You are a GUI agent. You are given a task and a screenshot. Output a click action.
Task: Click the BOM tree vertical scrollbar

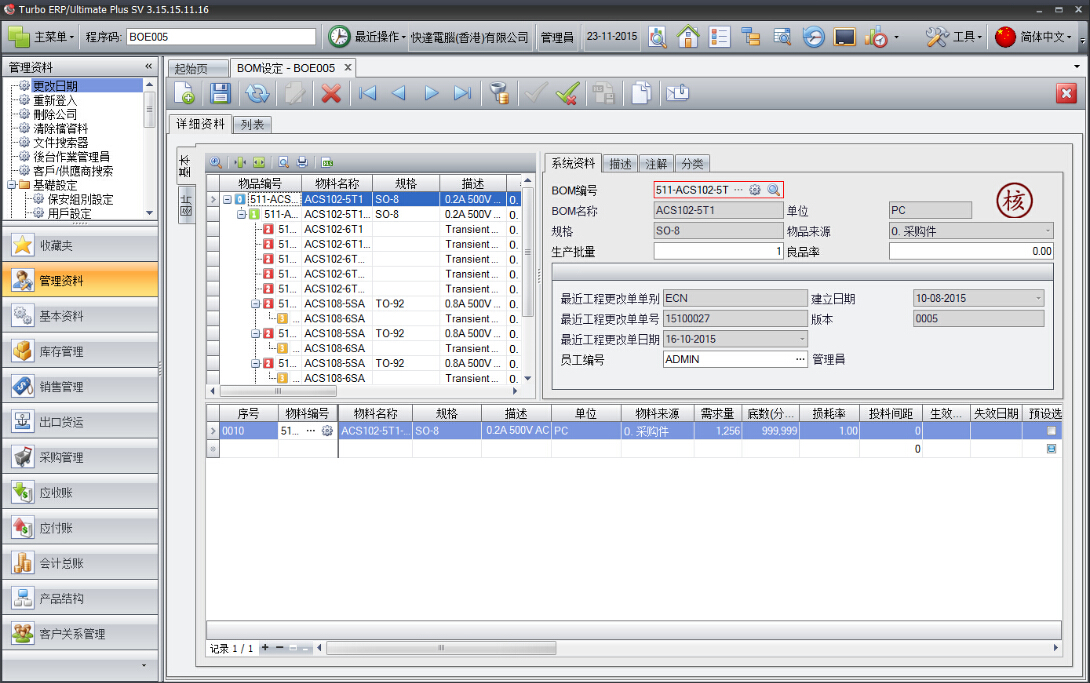(528, 252)
